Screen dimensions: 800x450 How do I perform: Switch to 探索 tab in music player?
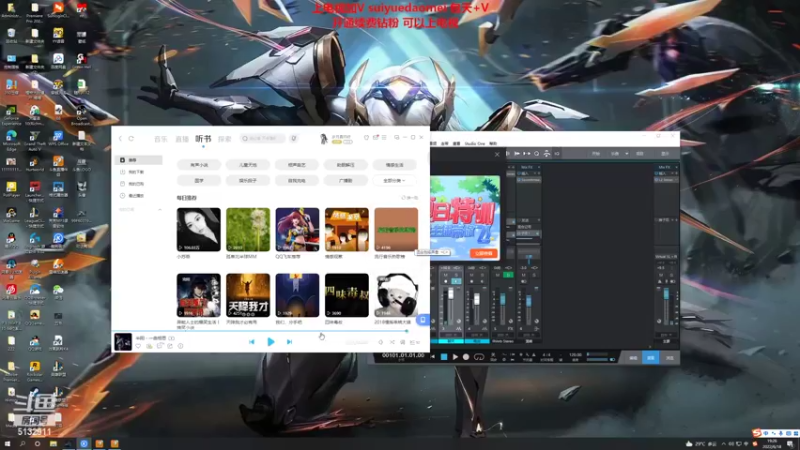[225, 139]
